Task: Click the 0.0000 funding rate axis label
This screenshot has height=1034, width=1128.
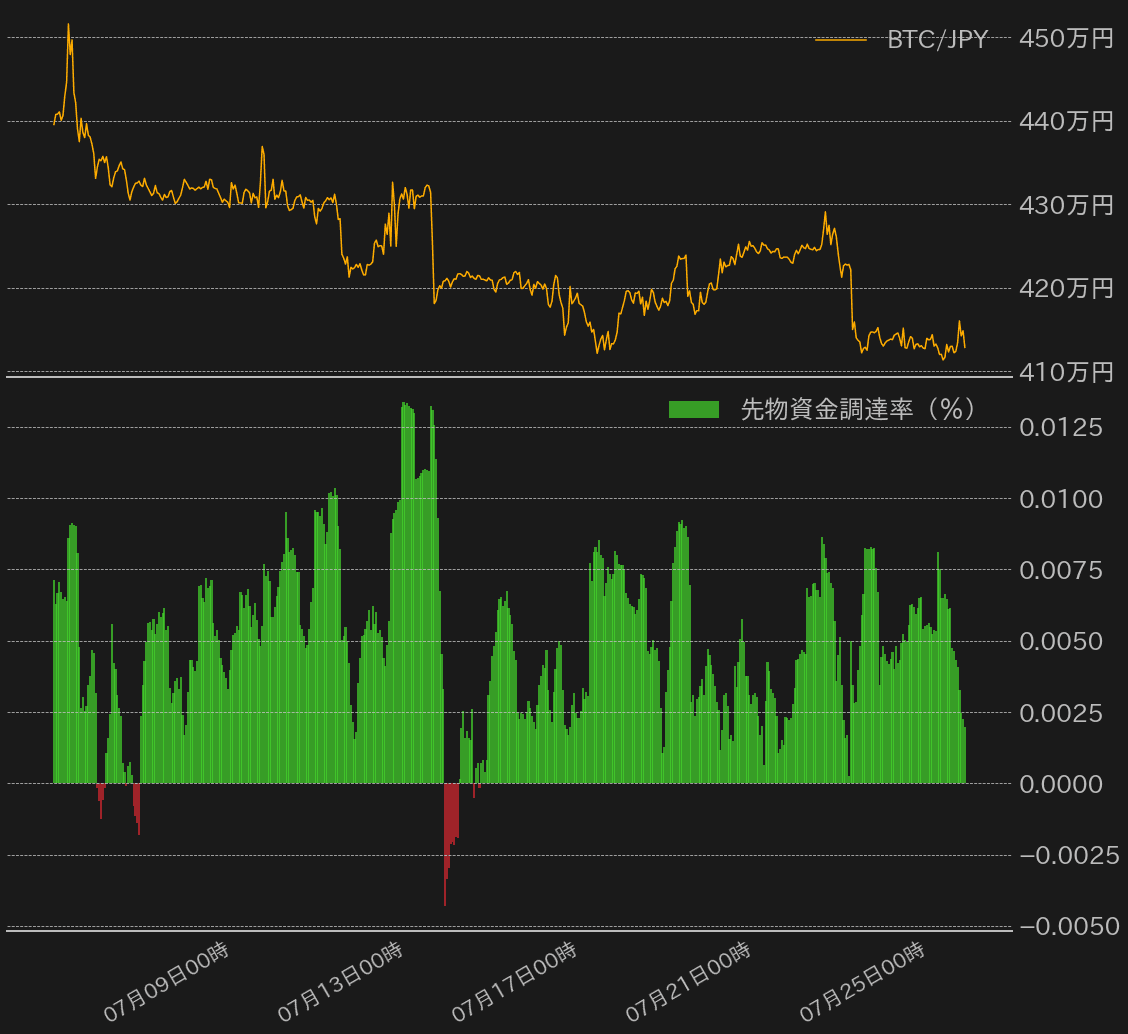Action: tap(1060, 784)
